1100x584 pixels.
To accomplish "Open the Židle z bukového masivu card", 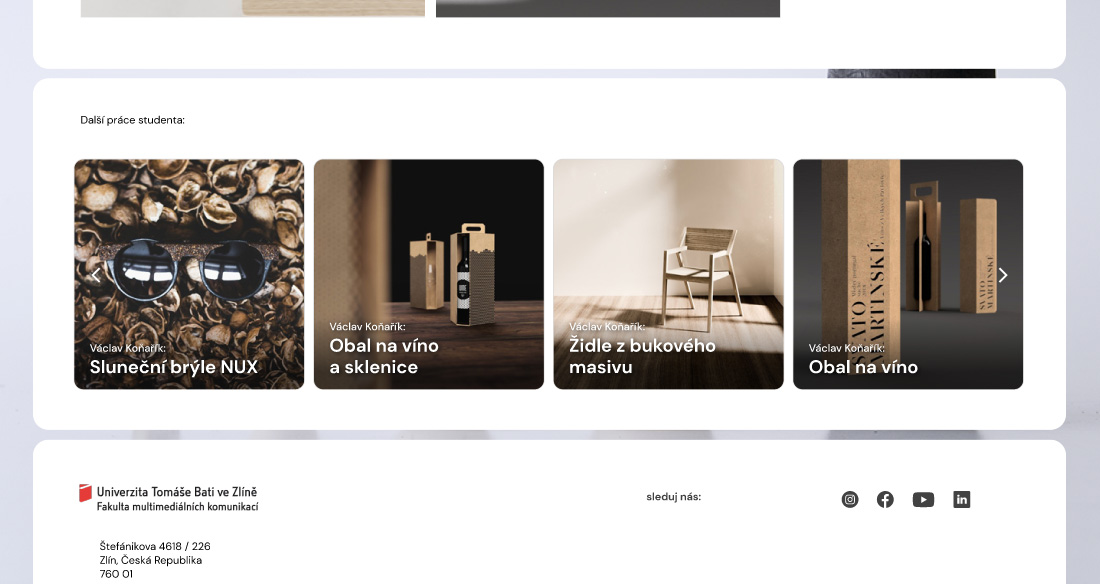I will coord(669,274).
